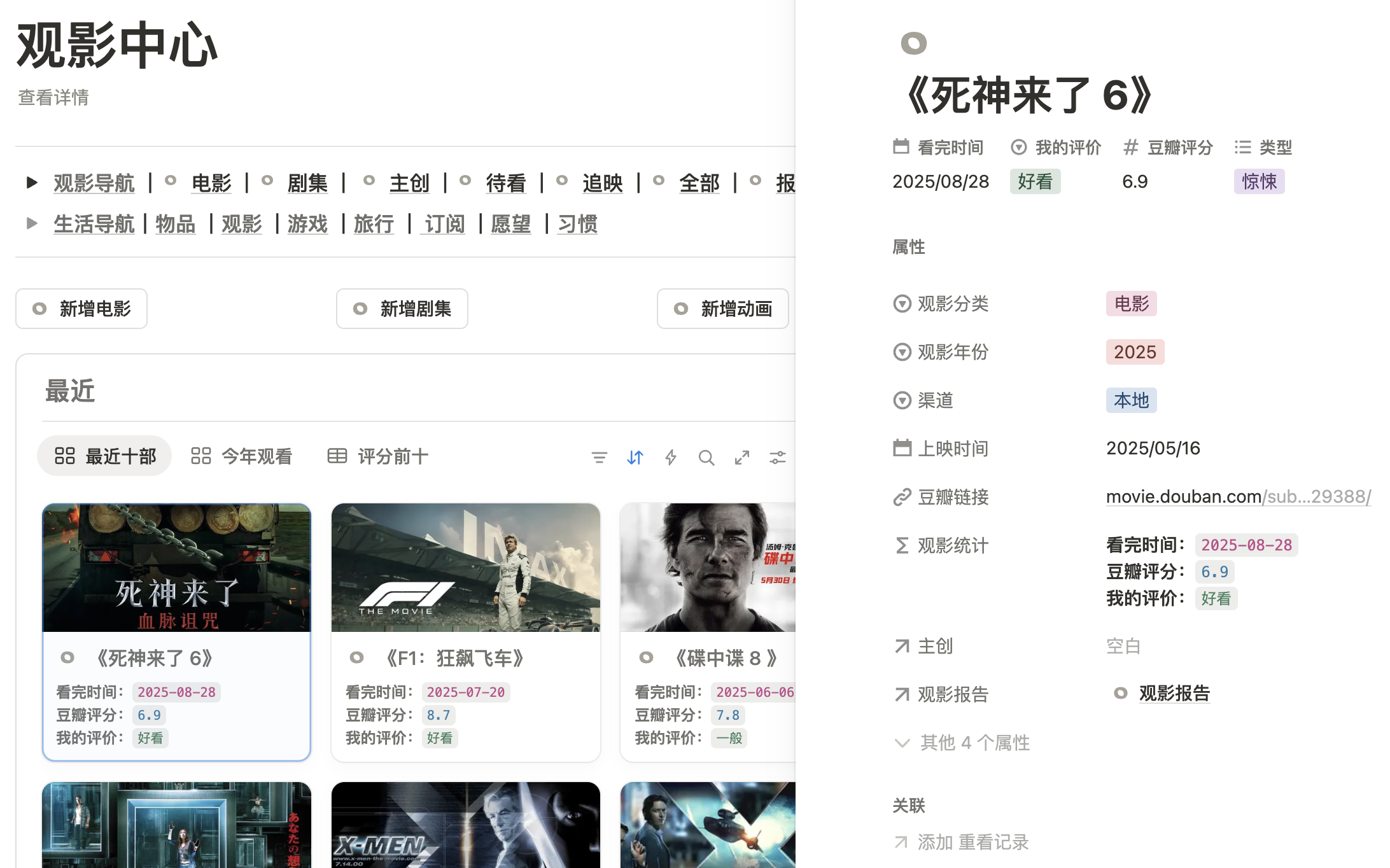Viewport: 1390px width, 868px height.
Task: Open automations via the lightning bolt icon
Action: (x=670, y=457)
